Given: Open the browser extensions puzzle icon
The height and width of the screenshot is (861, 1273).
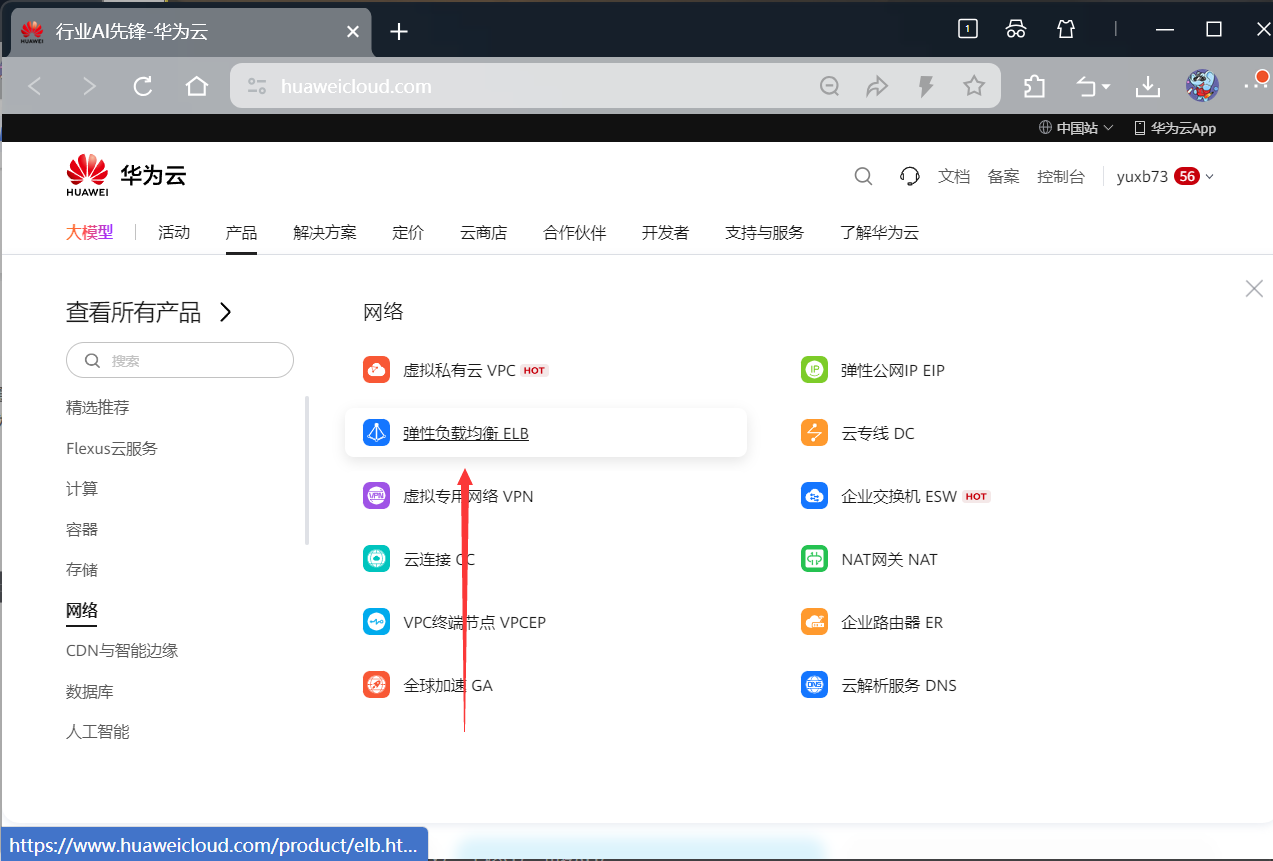Looking at the screenshot, I should [1034, 87].
